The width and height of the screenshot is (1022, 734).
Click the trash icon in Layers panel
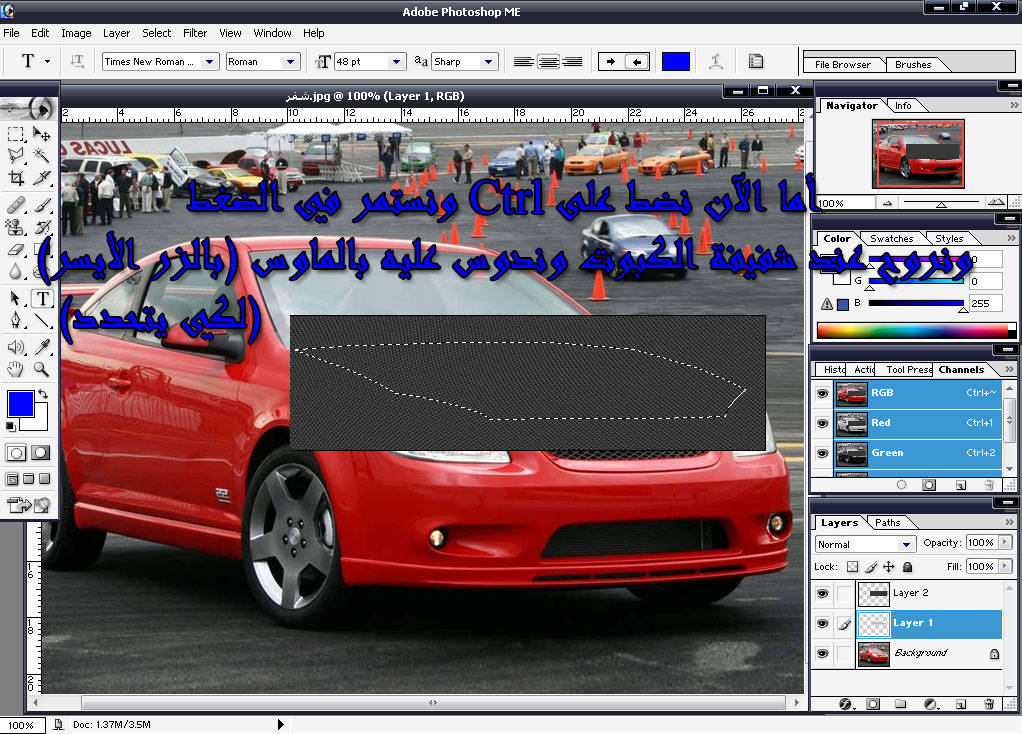point(989,704)
